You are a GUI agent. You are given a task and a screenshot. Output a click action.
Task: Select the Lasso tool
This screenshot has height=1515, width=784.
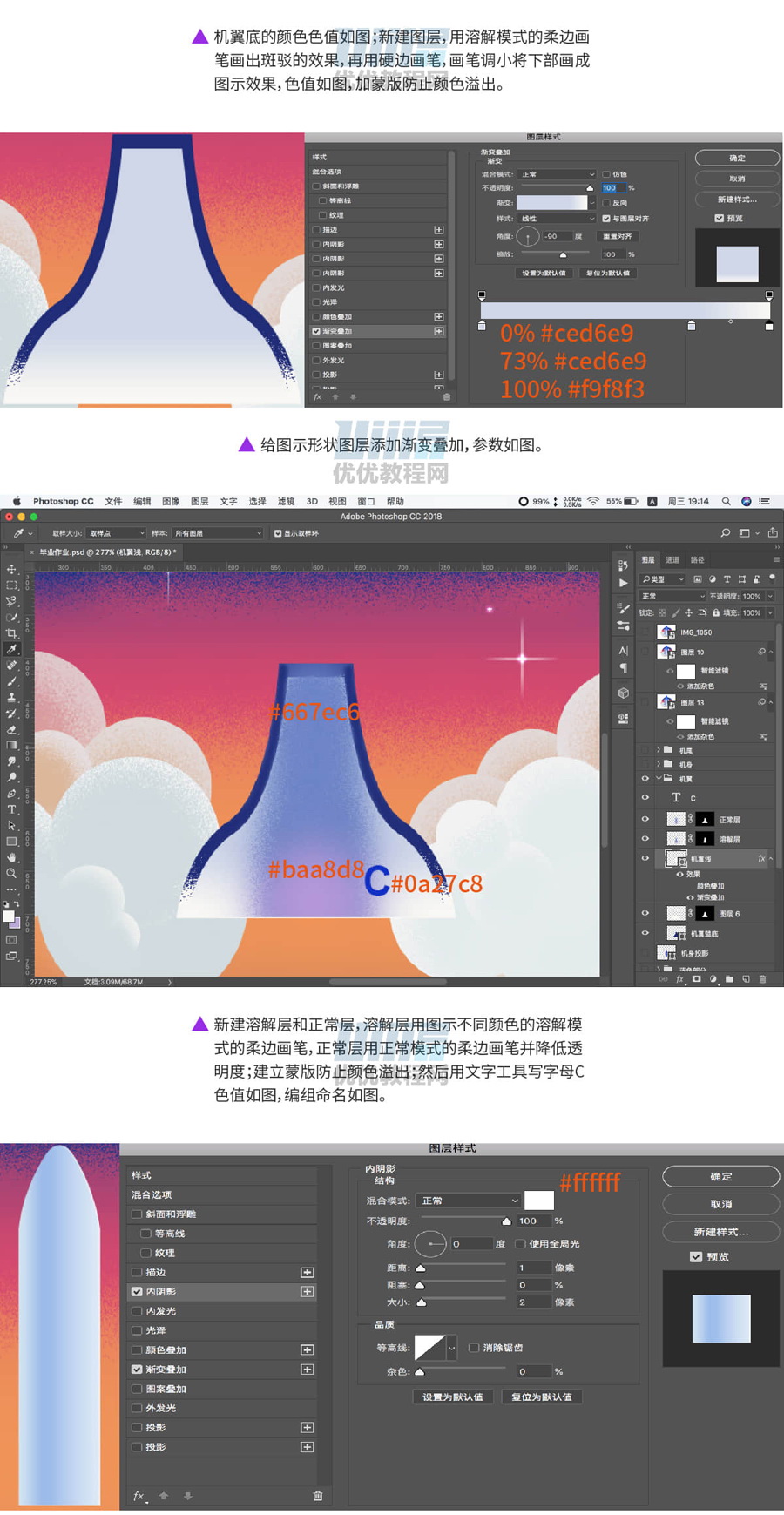(x=11, y=601)
